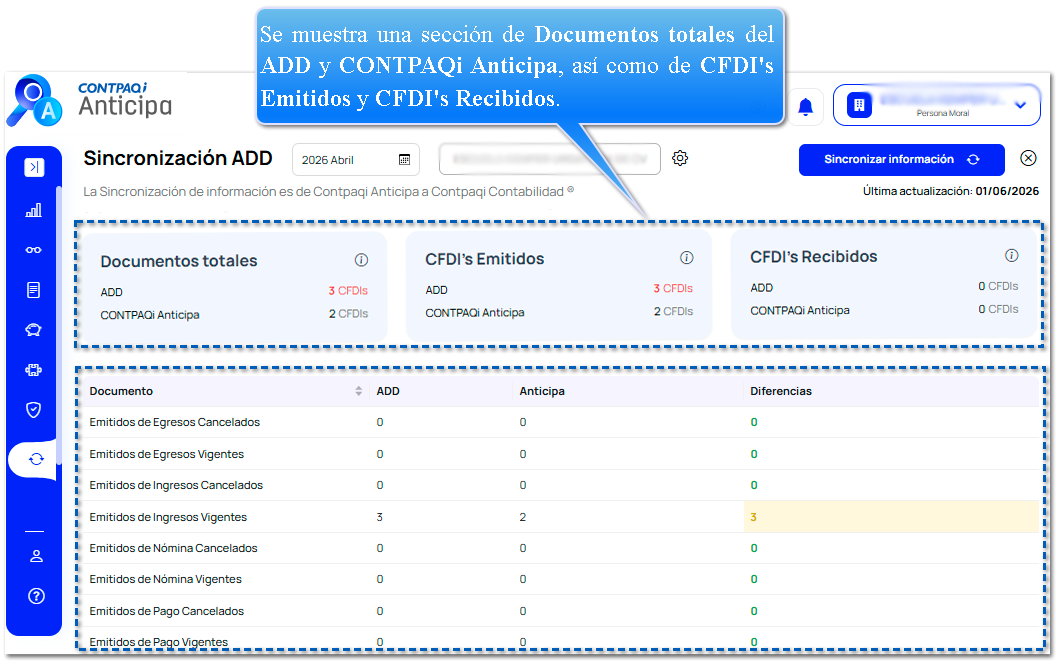Screen dimensions: 1059x664
Task: Show info for CFDI's Recibidos card
Action: pyautogui.click(x=1012, y=255)
